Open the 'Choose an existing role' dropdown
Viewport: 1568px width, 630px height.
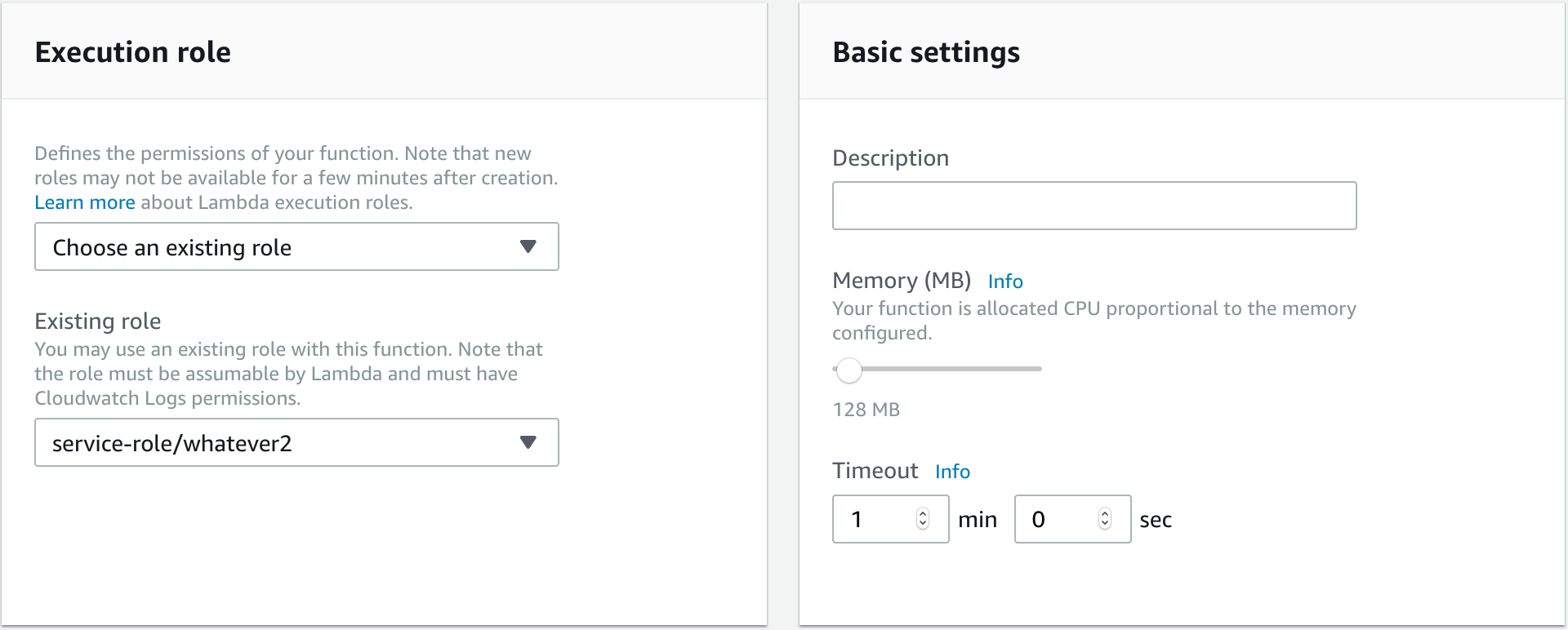click(x=296, y=246)
